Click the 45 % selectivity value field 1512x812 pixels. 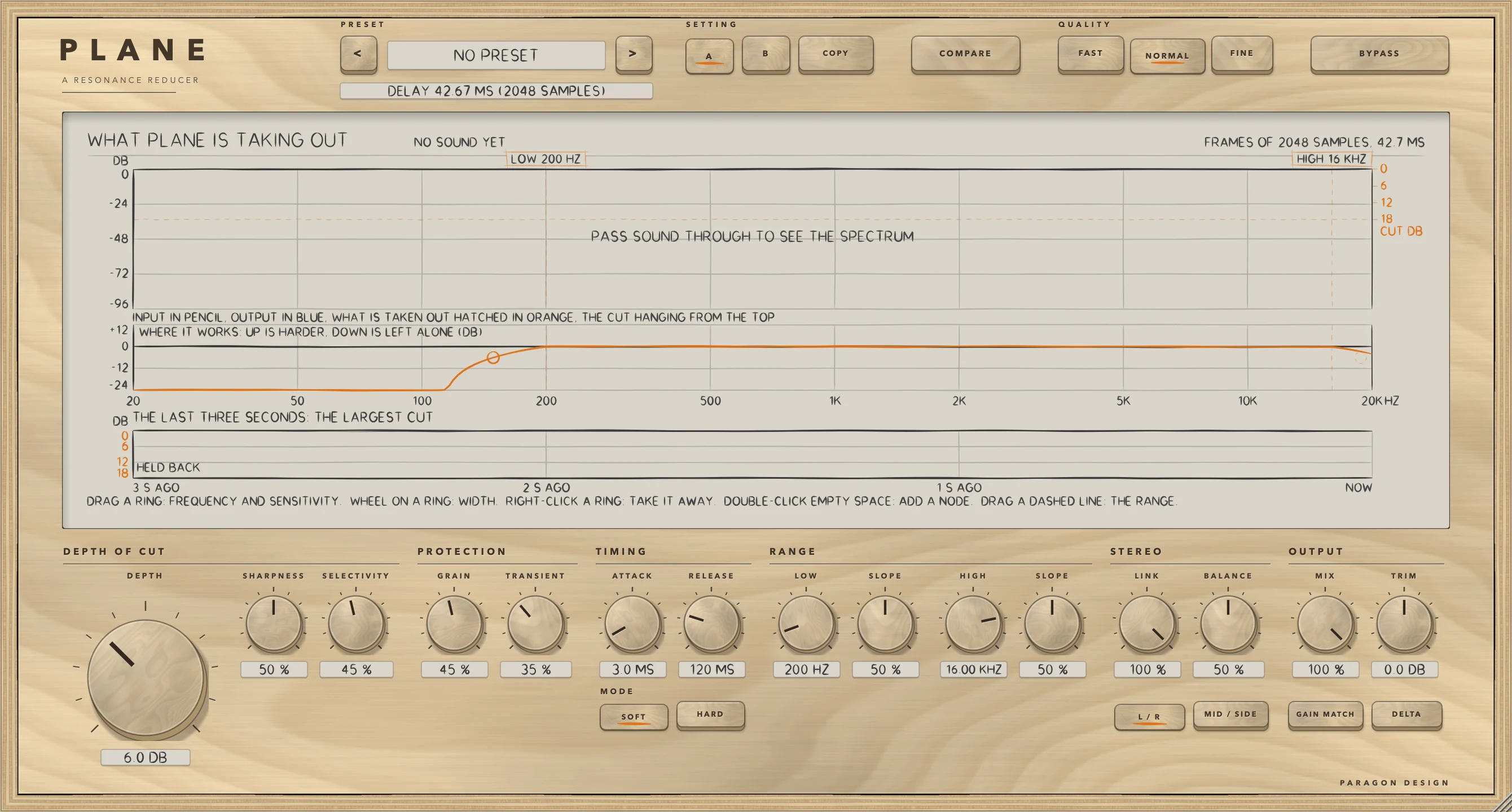pos(357,669)
